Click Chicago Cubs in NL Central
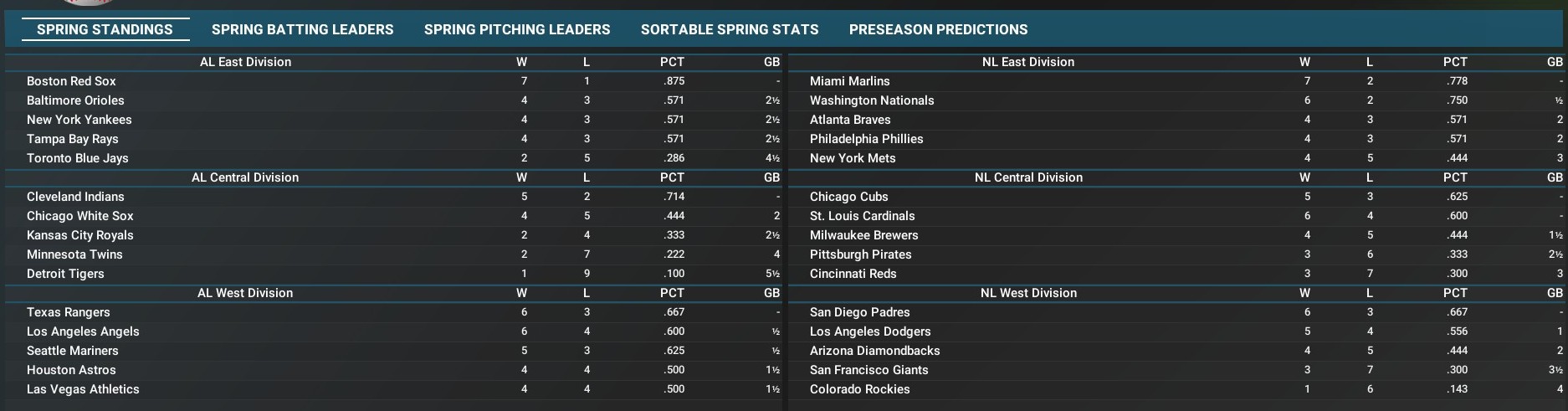Screen dimensions: 1568x411 848,197
